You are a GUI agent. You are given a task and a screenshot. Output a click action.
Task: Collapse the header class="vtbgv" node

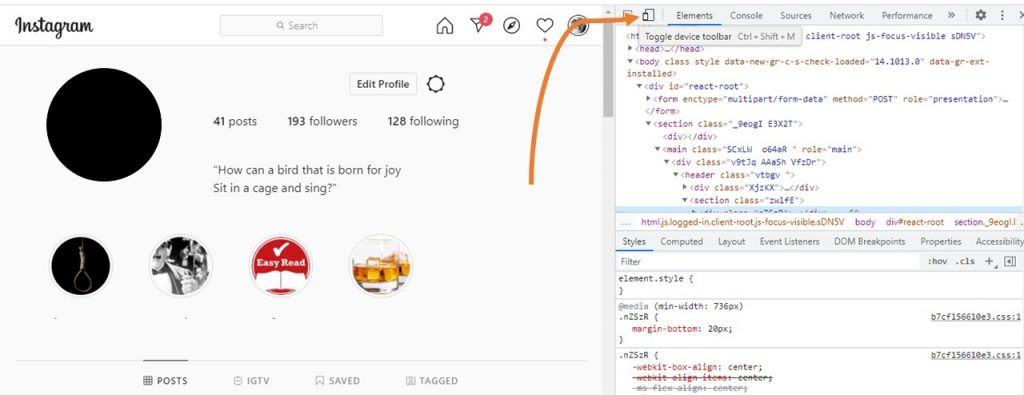pyautogui.click(x=677, y=175)
